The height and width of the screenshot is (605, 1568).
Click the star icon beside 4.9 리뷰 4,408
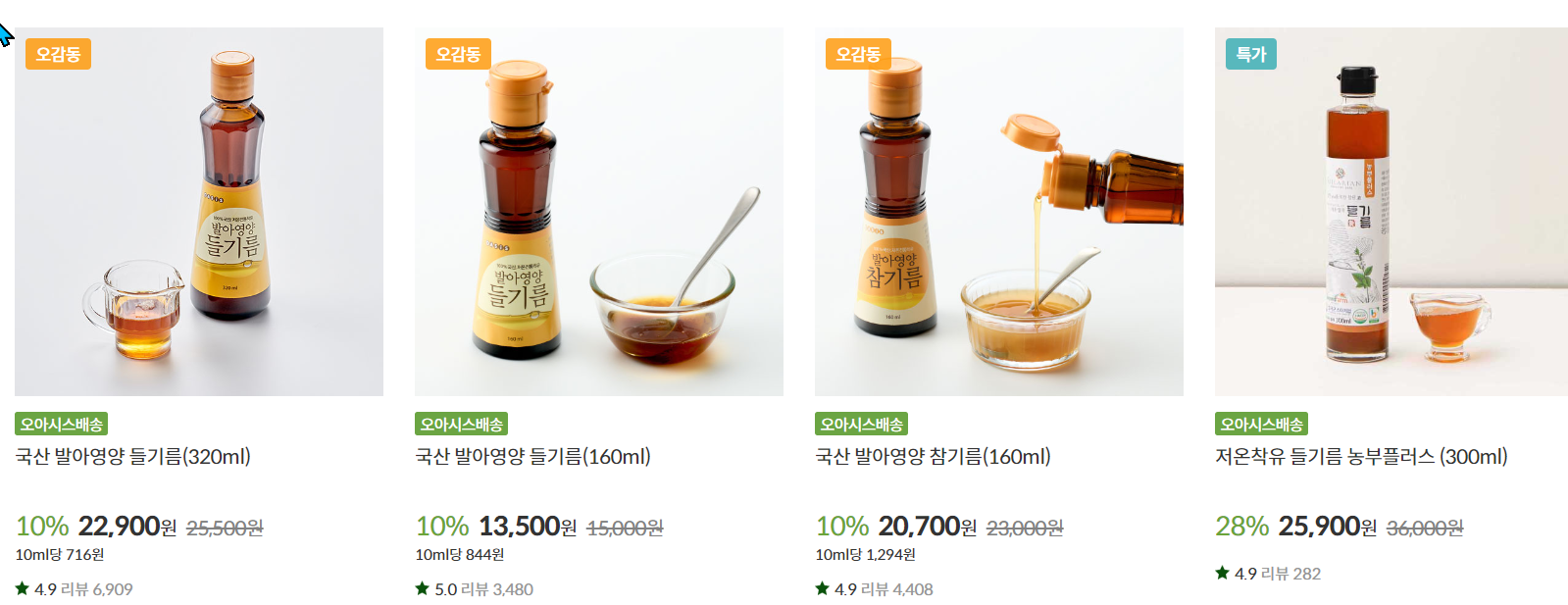coord(822,588)
